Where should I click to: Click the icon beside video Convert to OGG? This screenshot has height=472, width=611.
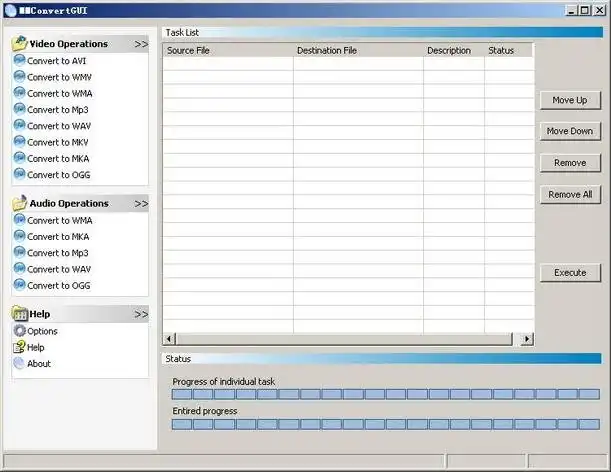[x=19, y=174]
